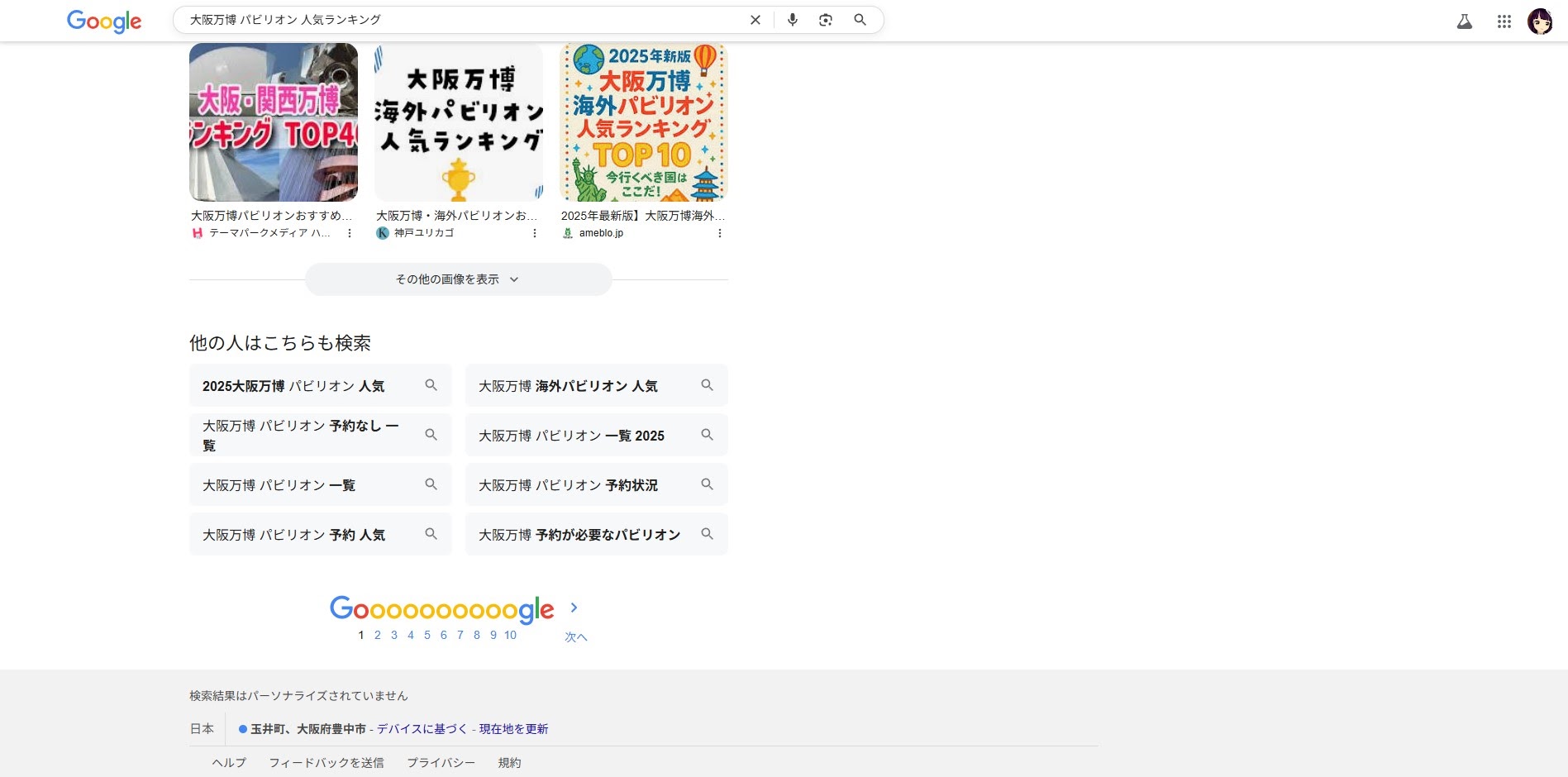Open 現在地を更新 to update location
This screenshot has height=777, width=1568.
coord(513,729)
